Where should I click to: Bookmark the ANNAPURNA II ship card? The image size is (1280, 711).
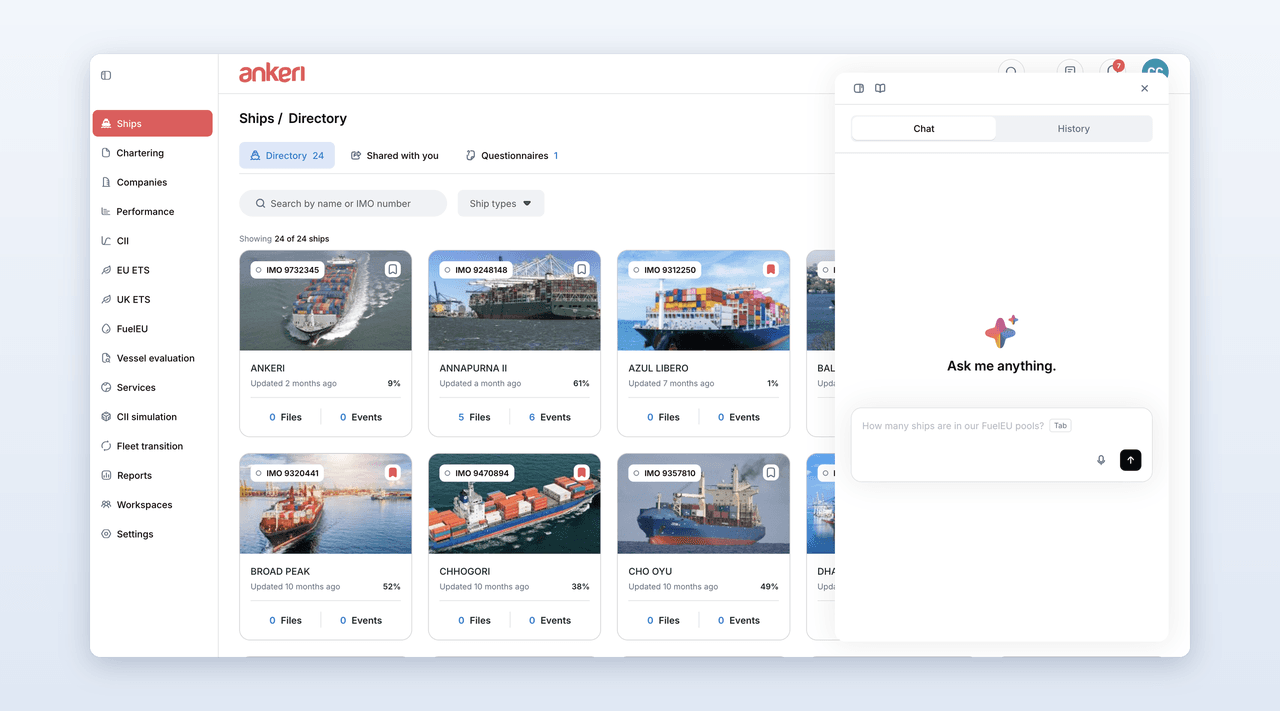pos(582,269)
